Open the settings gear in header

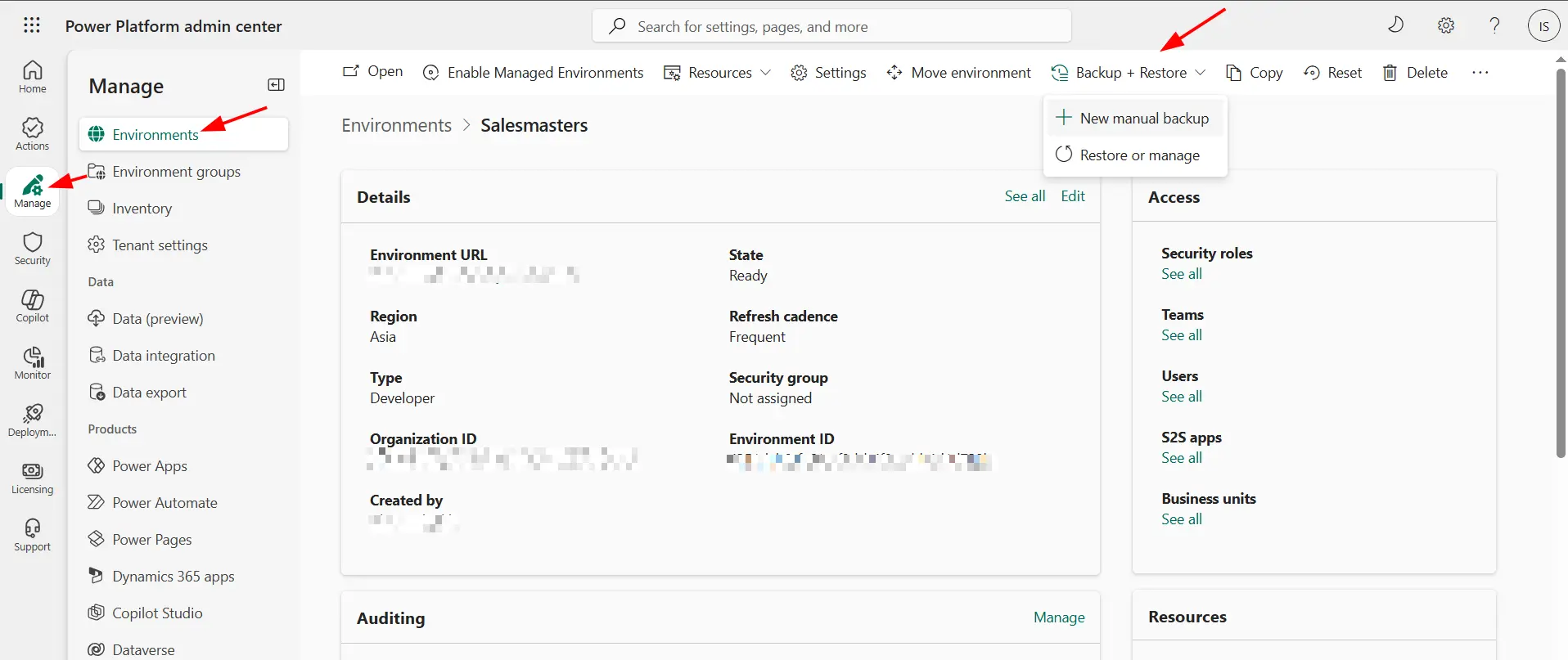[x=1446, y=25]
